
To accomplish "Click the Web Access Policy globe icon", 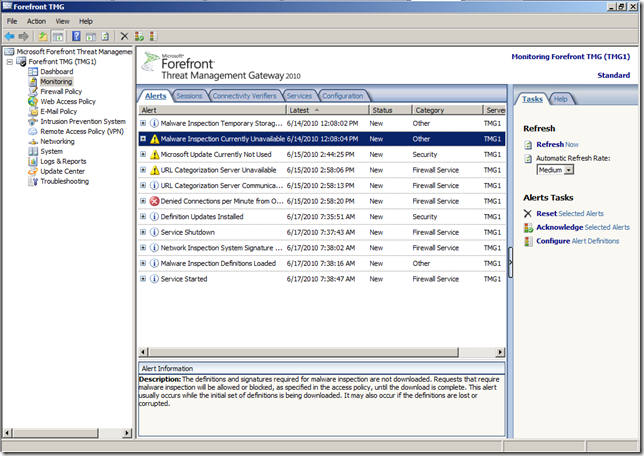I will 33,101.
